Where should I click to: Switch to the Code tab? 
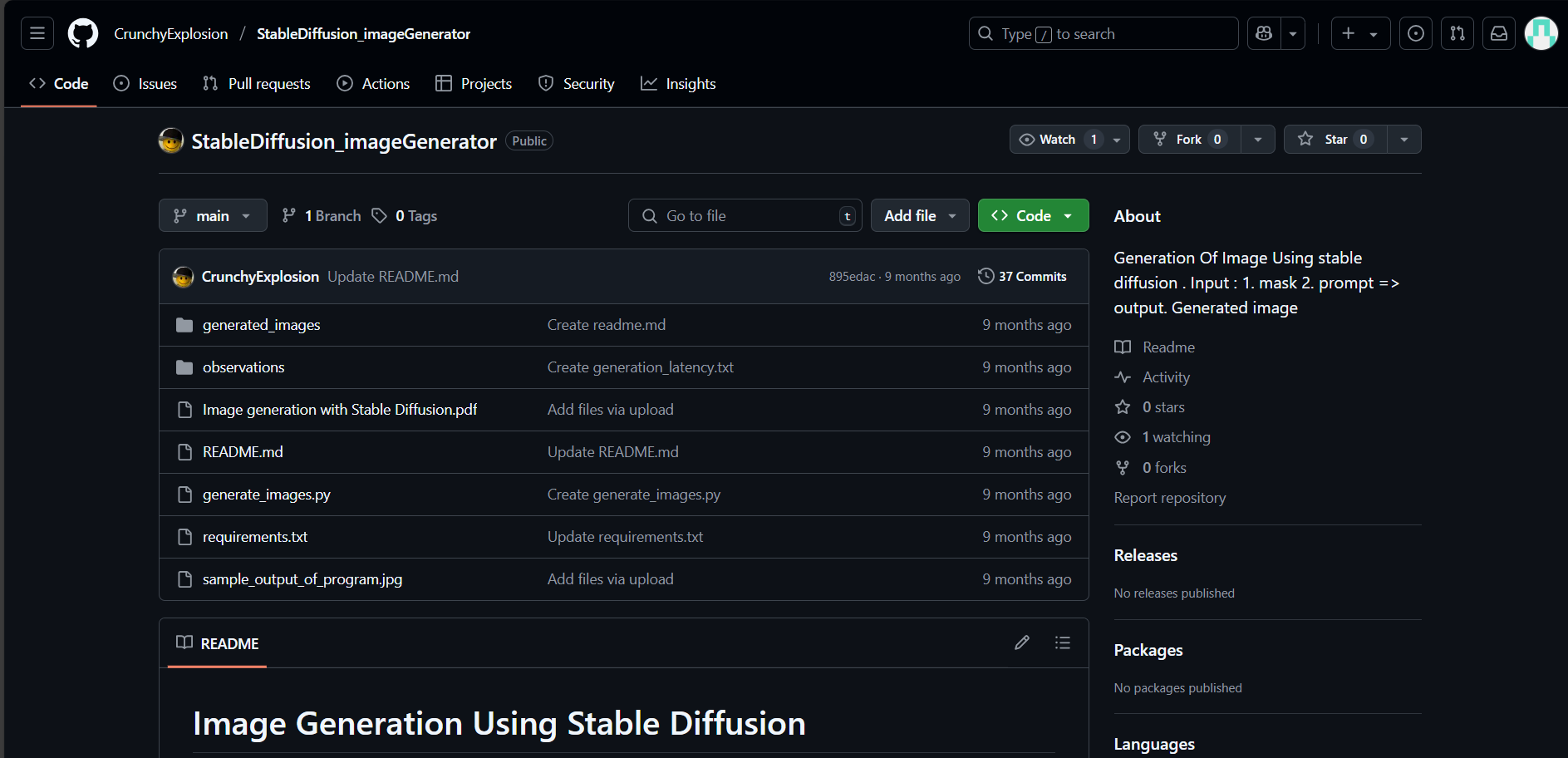(x=59, y=84)
